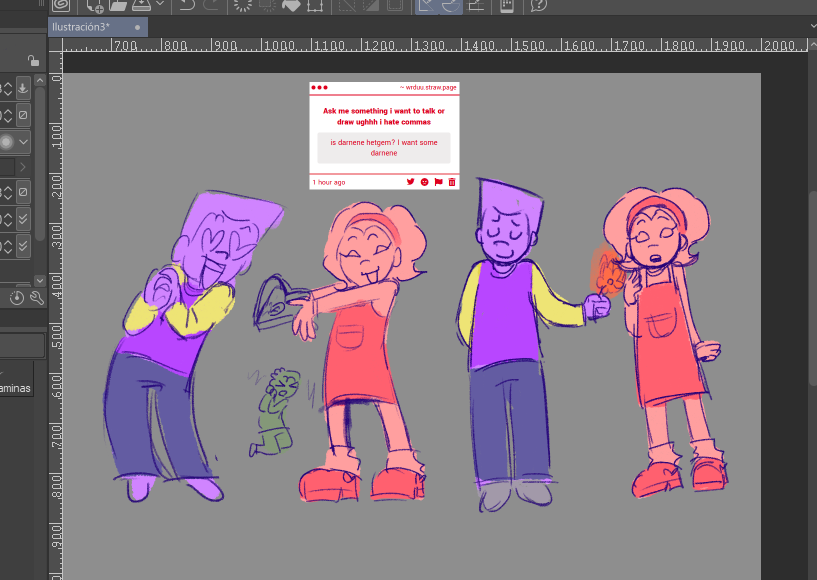Click the empty field above the Láminas tab

[22, 345]
